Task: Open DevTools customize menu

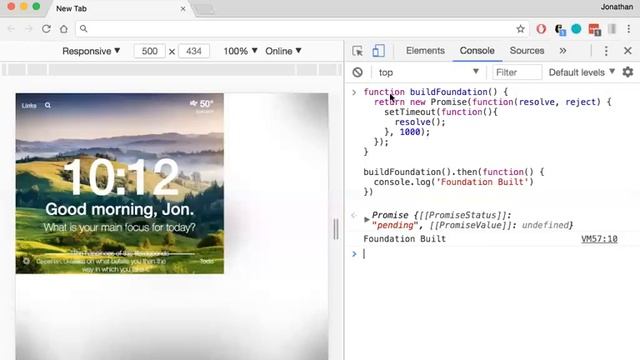Action: [606, 51]
